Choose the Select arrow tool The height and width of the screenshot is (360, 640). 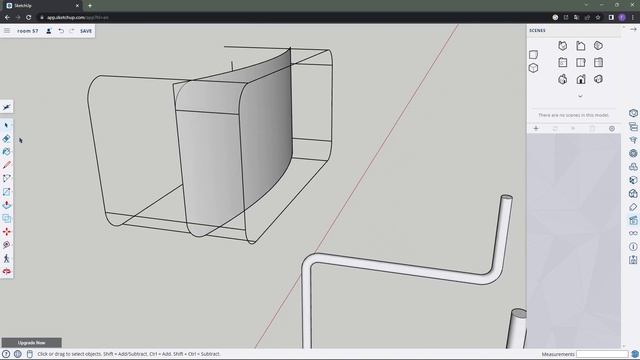6,125
